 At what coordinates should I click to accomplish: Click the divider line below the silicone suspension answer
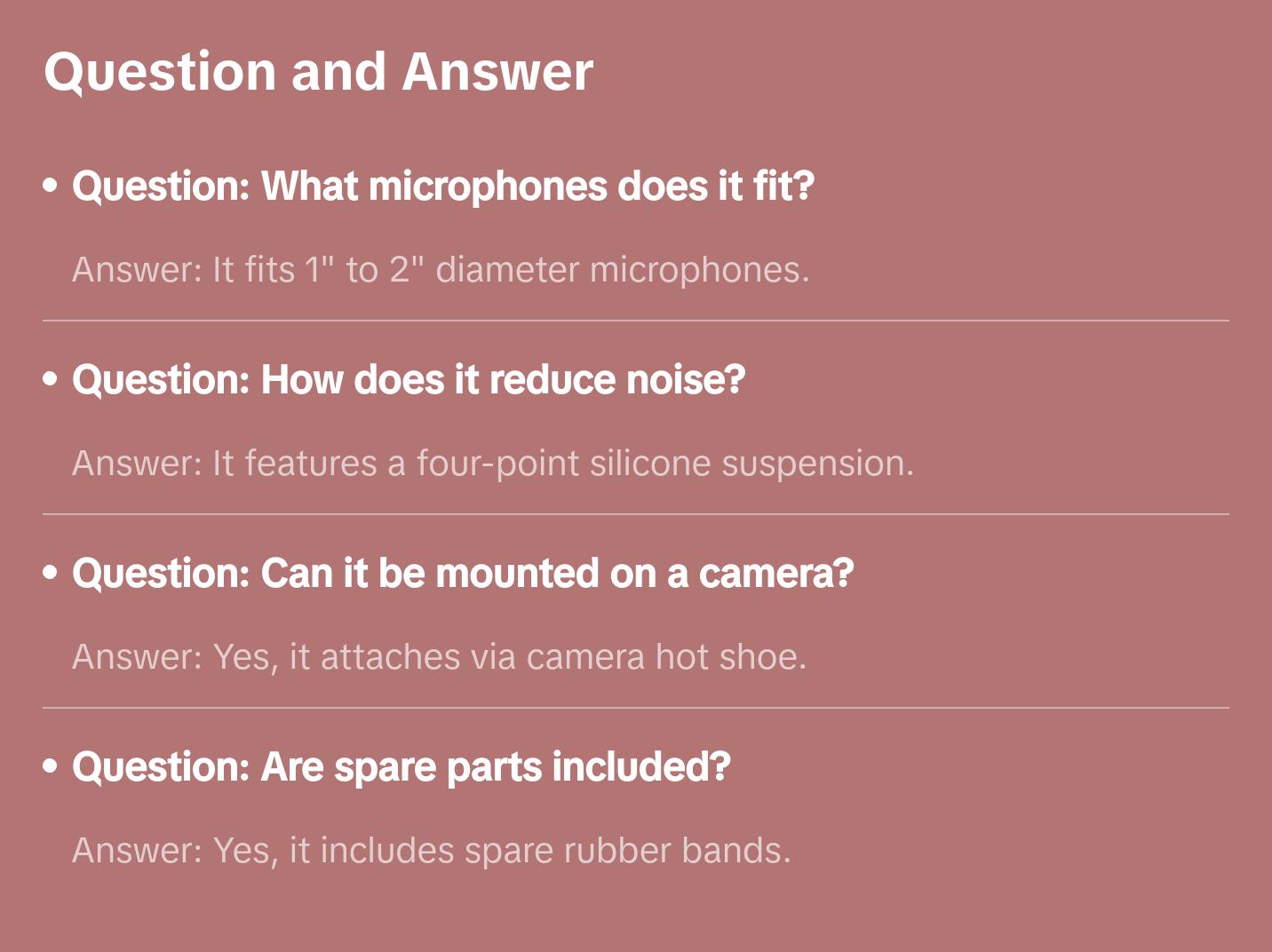click(636, 514)
